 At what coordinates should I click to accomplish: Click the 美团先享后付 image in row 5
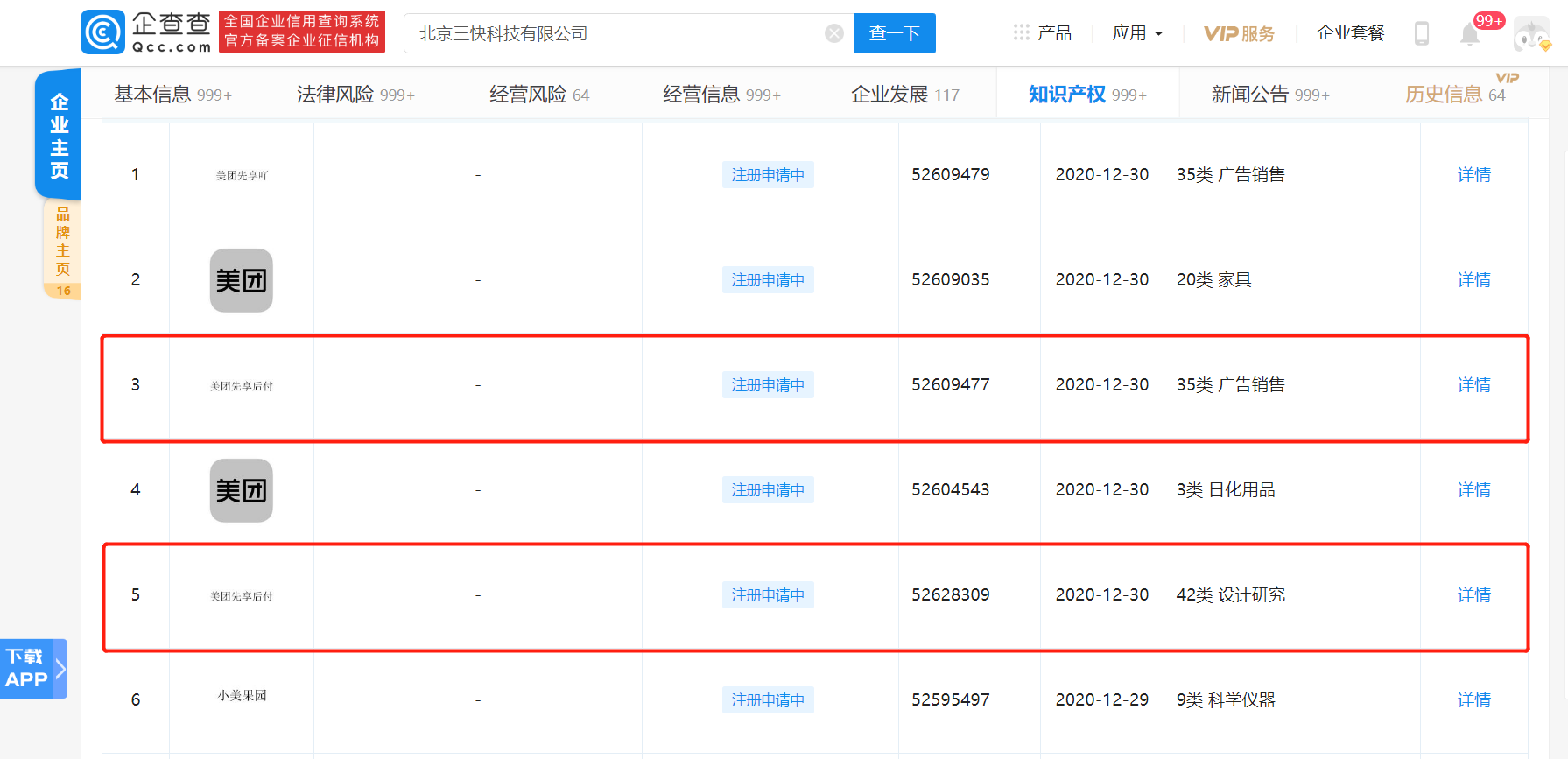tap(242, 596)
